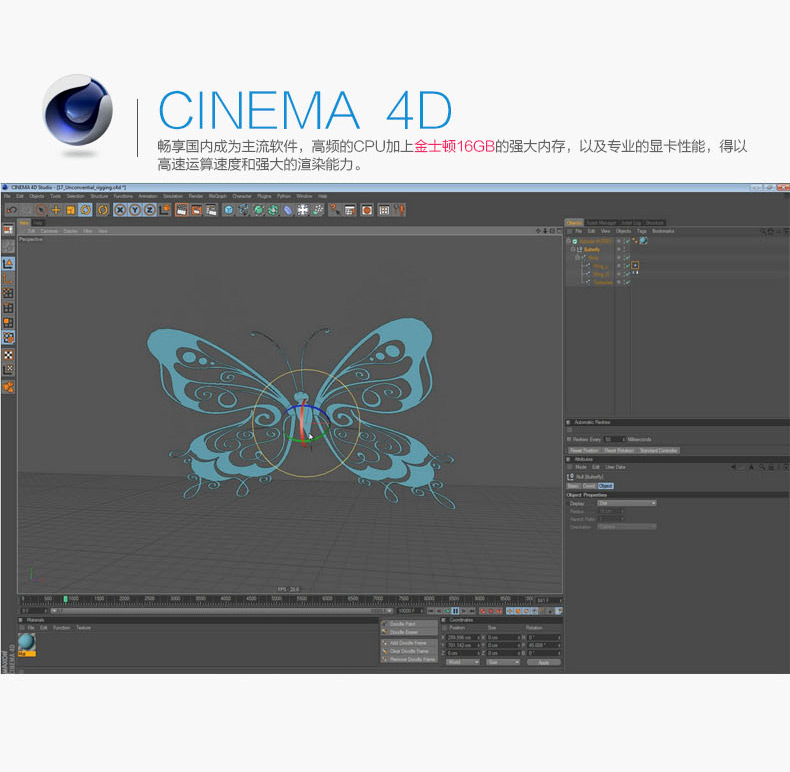Switch to the Objects manager tab
This screenshot has height=772, width=790.
pos(574,223)
